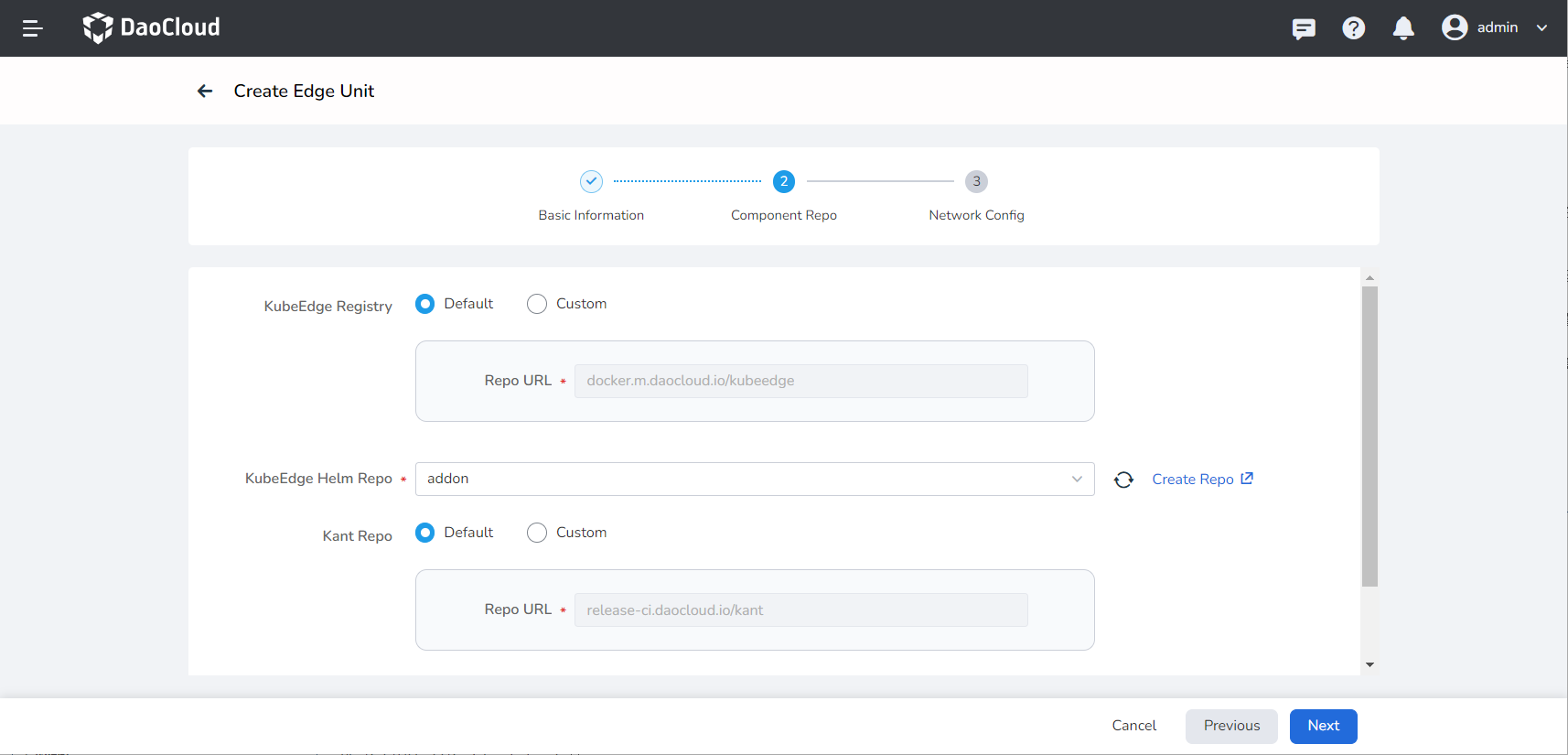Click the step 3 Network Config circle
Screen dimensions: 1568x755
(x=976, y=181)
